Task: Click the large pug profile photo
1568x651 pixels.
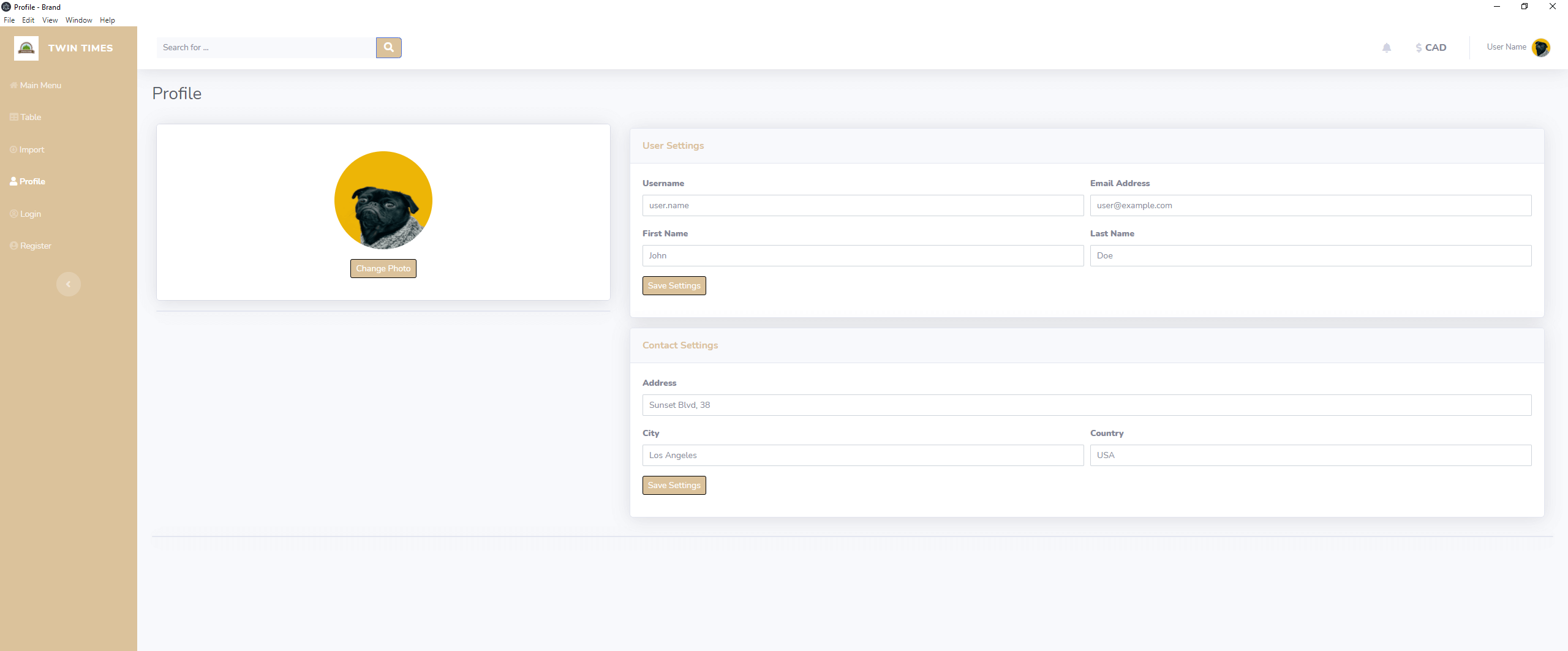Action: 383,200
